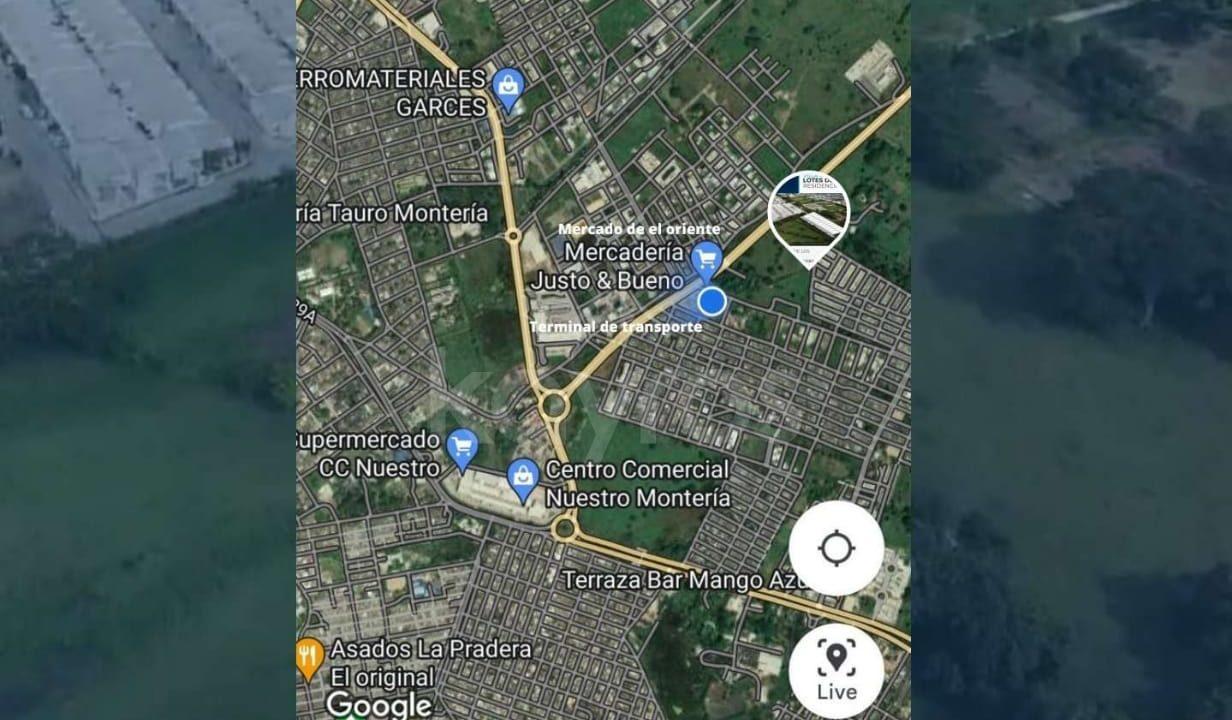This screenshot has height=720, width=1232.
Task: Tap the Mercadería Justo & Bueno label
Action: [x=609, y=266]
